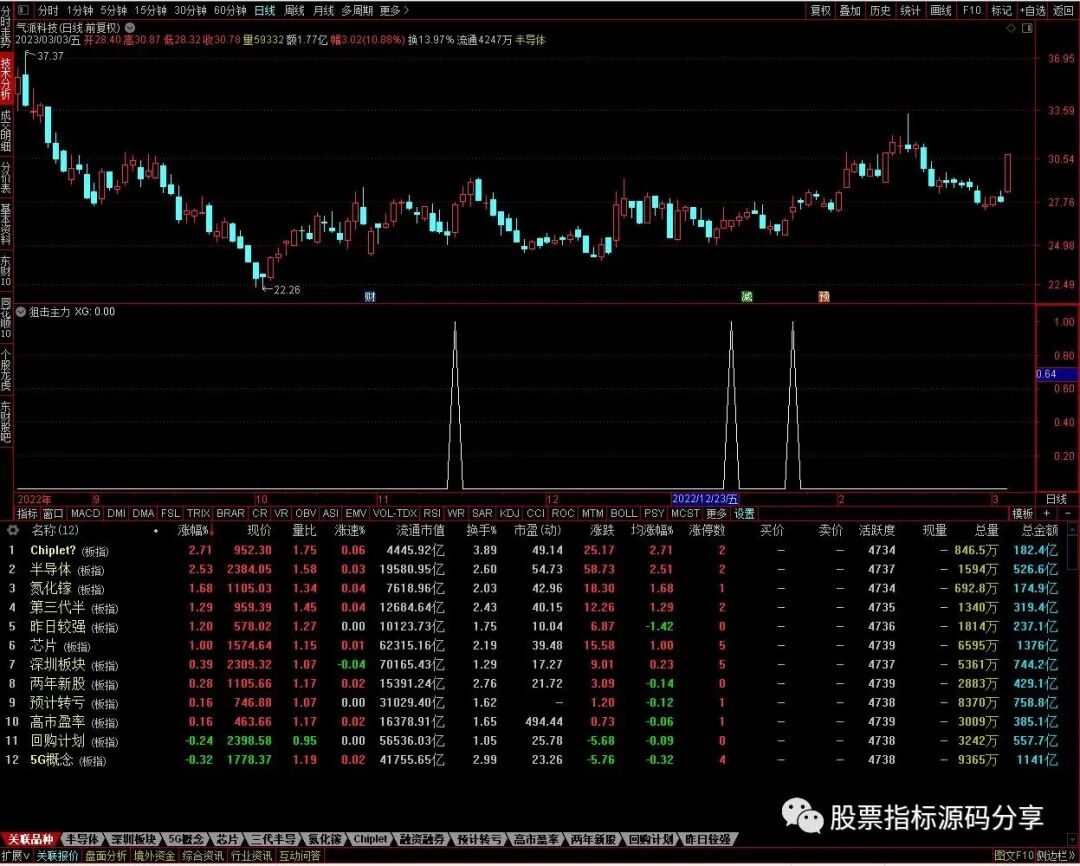
Task: Zoom in with the plus button
Action: [1046, 513]
